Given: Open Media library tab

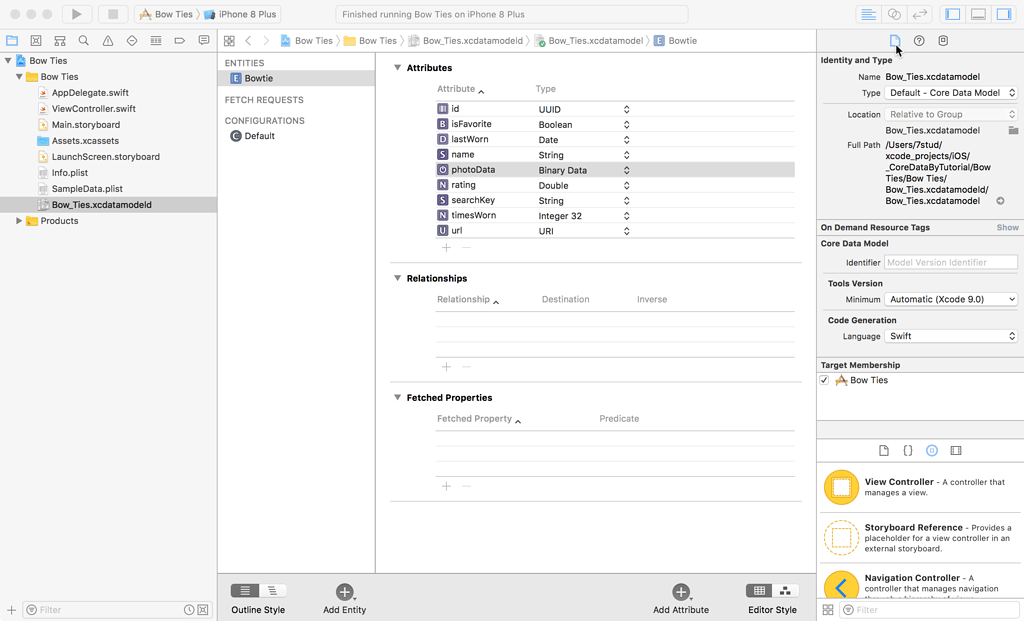Looking at the screenshot, I should point(956,451).
